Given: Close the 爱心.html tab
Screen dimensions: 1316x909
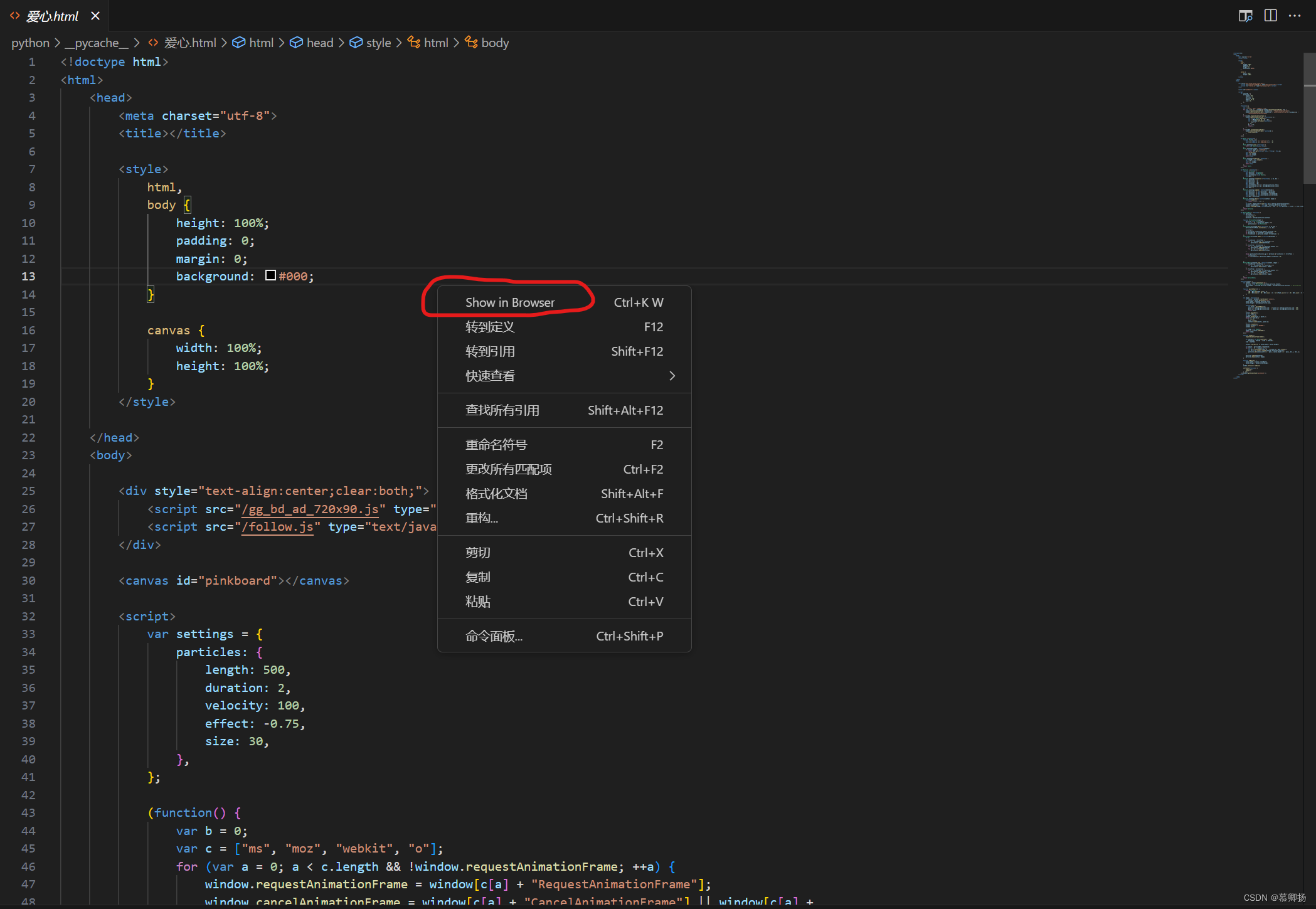Looking at the screenshot, I should point(95,16).
